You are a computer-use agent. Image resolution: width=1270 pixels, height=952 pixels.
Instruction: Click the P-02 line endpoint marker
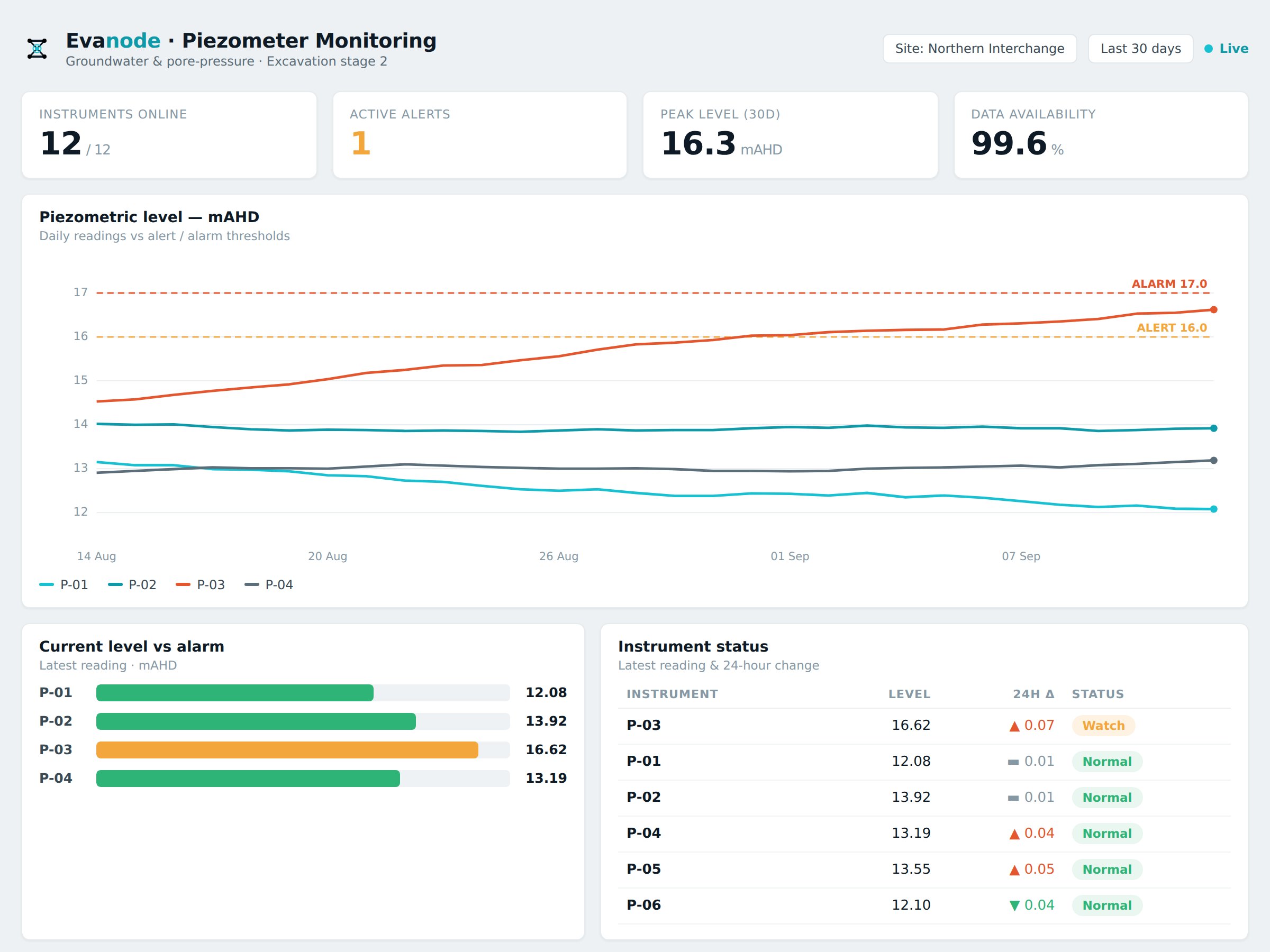(x=1214, y=428)
